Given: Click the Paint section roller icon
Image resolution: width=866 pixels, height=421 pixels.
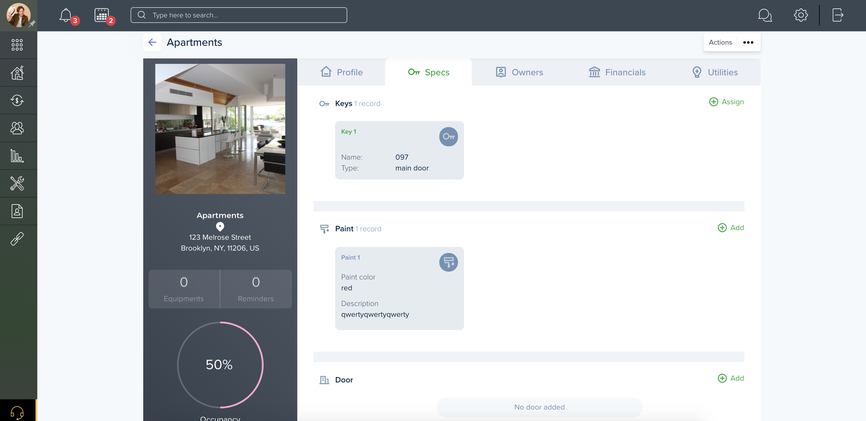Looking at the screenshot, I should [x=324, y=229].
